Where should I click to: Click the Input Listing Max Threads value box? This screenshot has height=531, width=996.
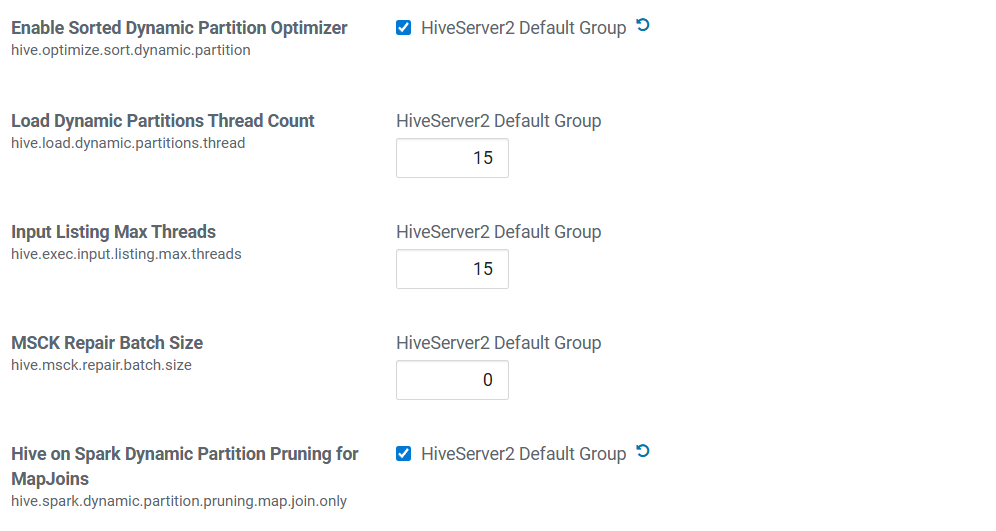click(x=452, y=269)
